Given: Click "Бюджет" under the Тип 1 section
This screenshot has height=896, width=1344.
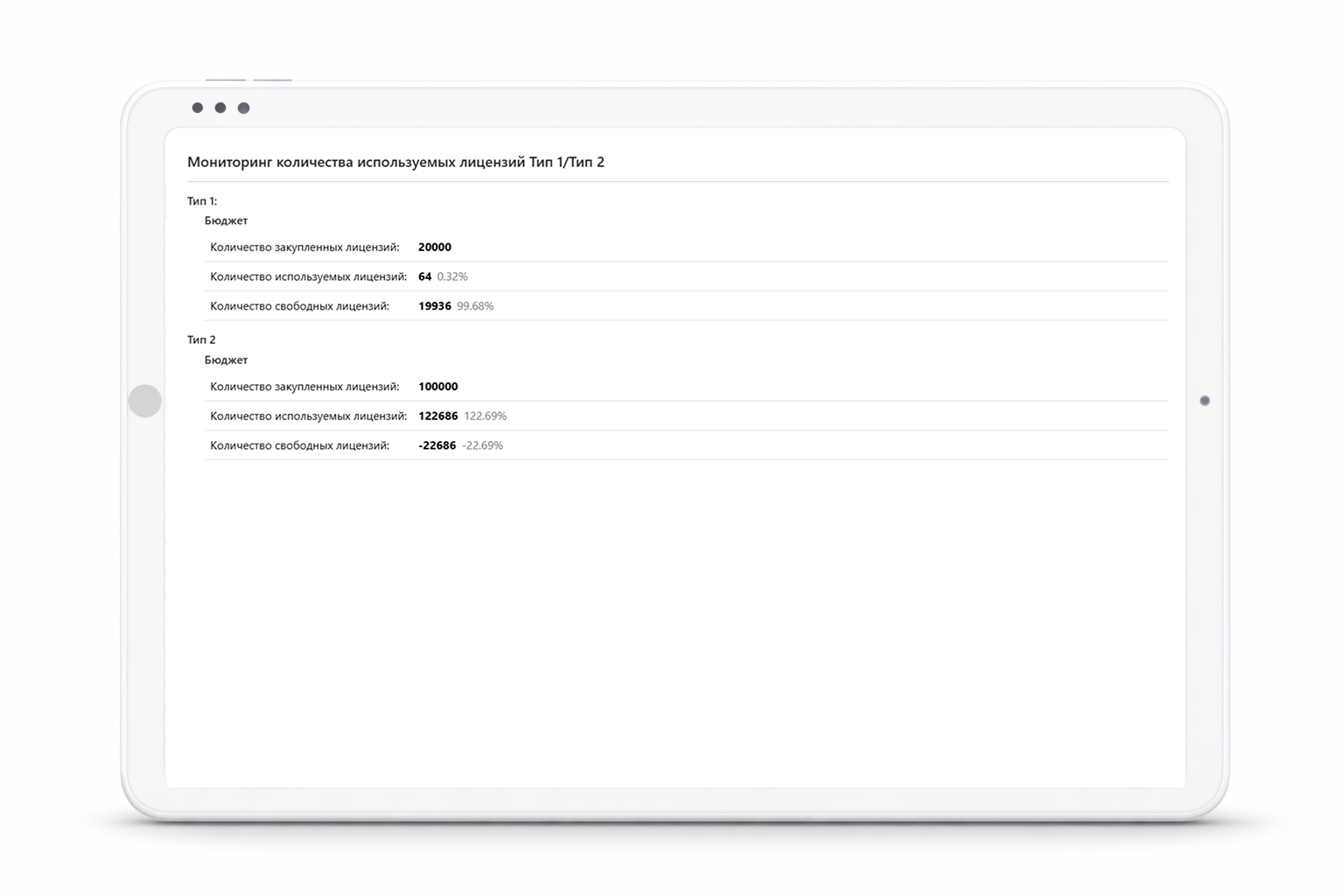Looking at the screenshot, I should [226, 220].
